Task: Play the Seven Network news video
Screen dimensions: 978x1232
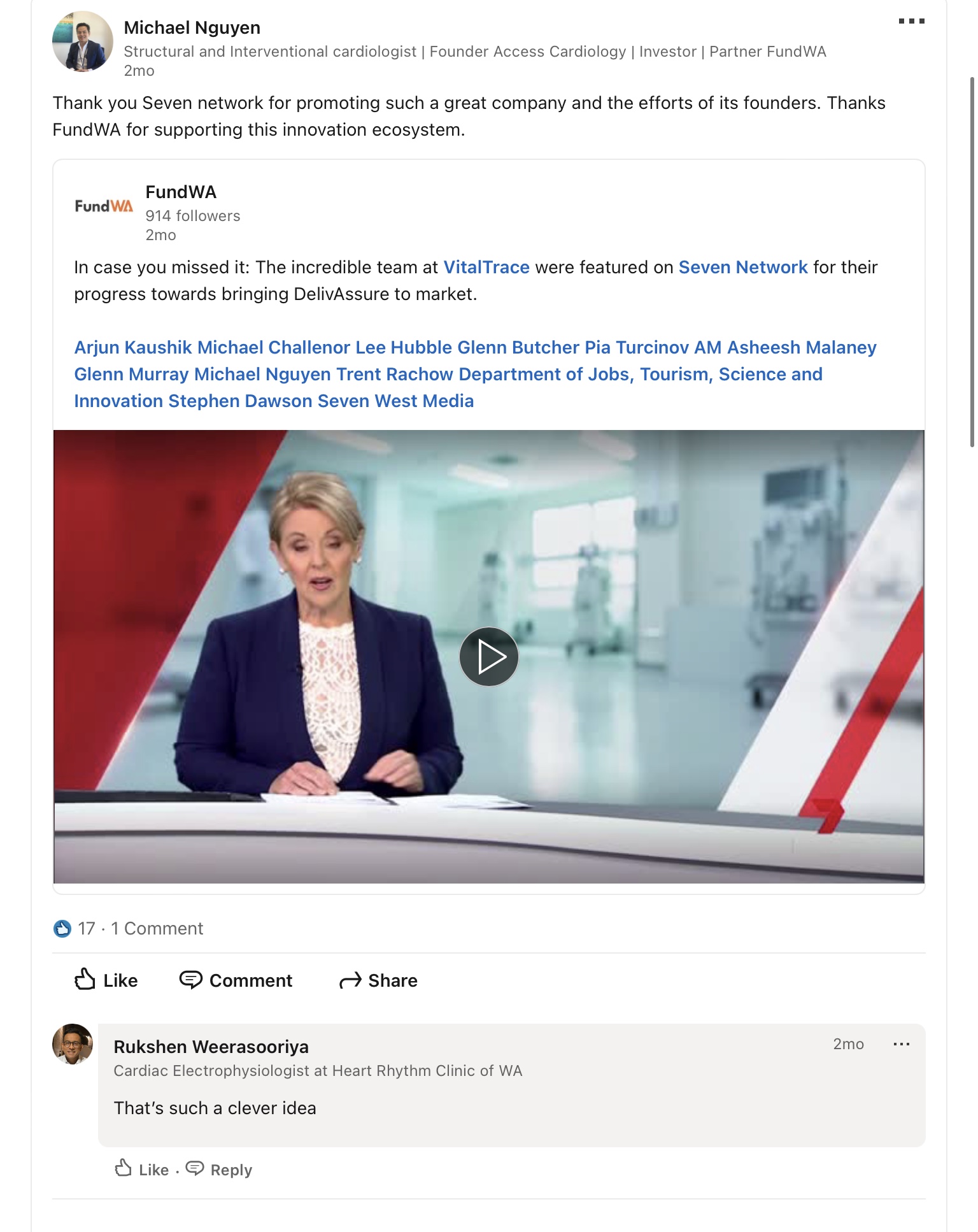Action: click(x=488, y=657)
